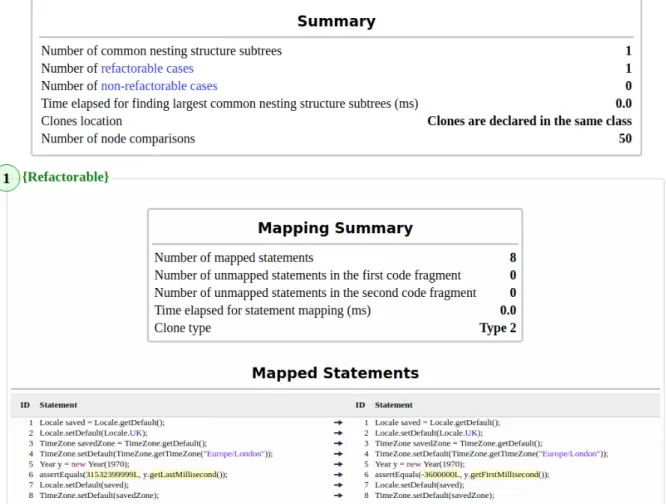Image resolution: width=666 pixels, height=504 pixels.
Task: Click 'Number of unmapped statements in the first code fragment'
Action: 308,275
